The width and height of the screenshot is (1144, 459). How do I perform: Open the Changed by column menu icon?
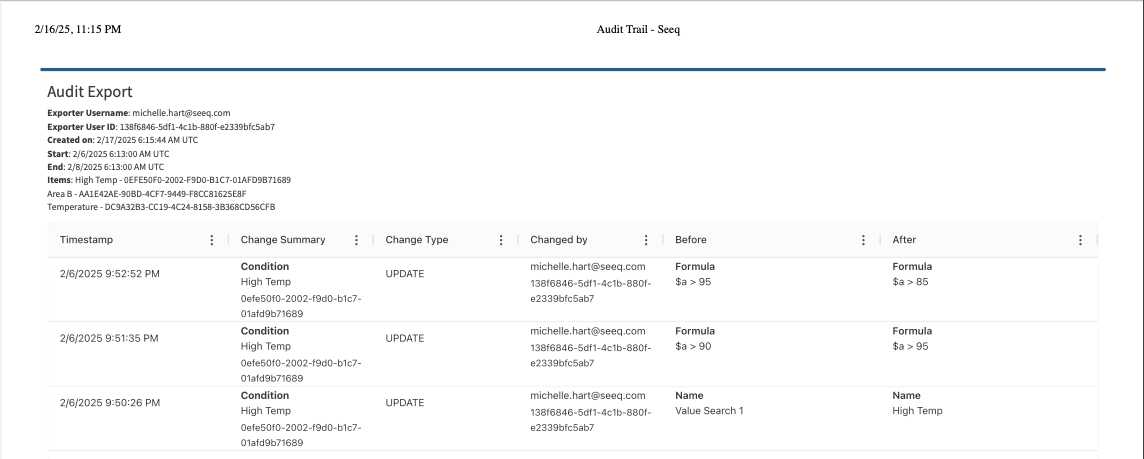[645, 240]
